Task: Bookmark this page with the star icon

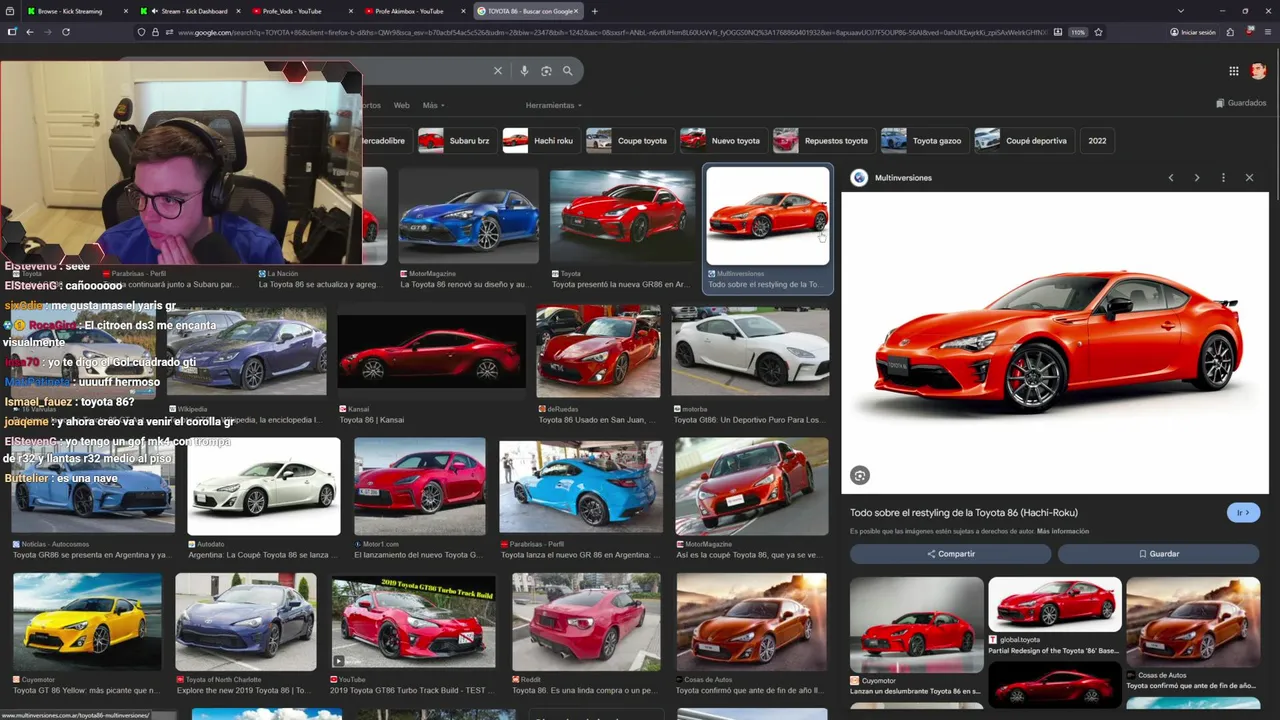Action: (1098, 32)
